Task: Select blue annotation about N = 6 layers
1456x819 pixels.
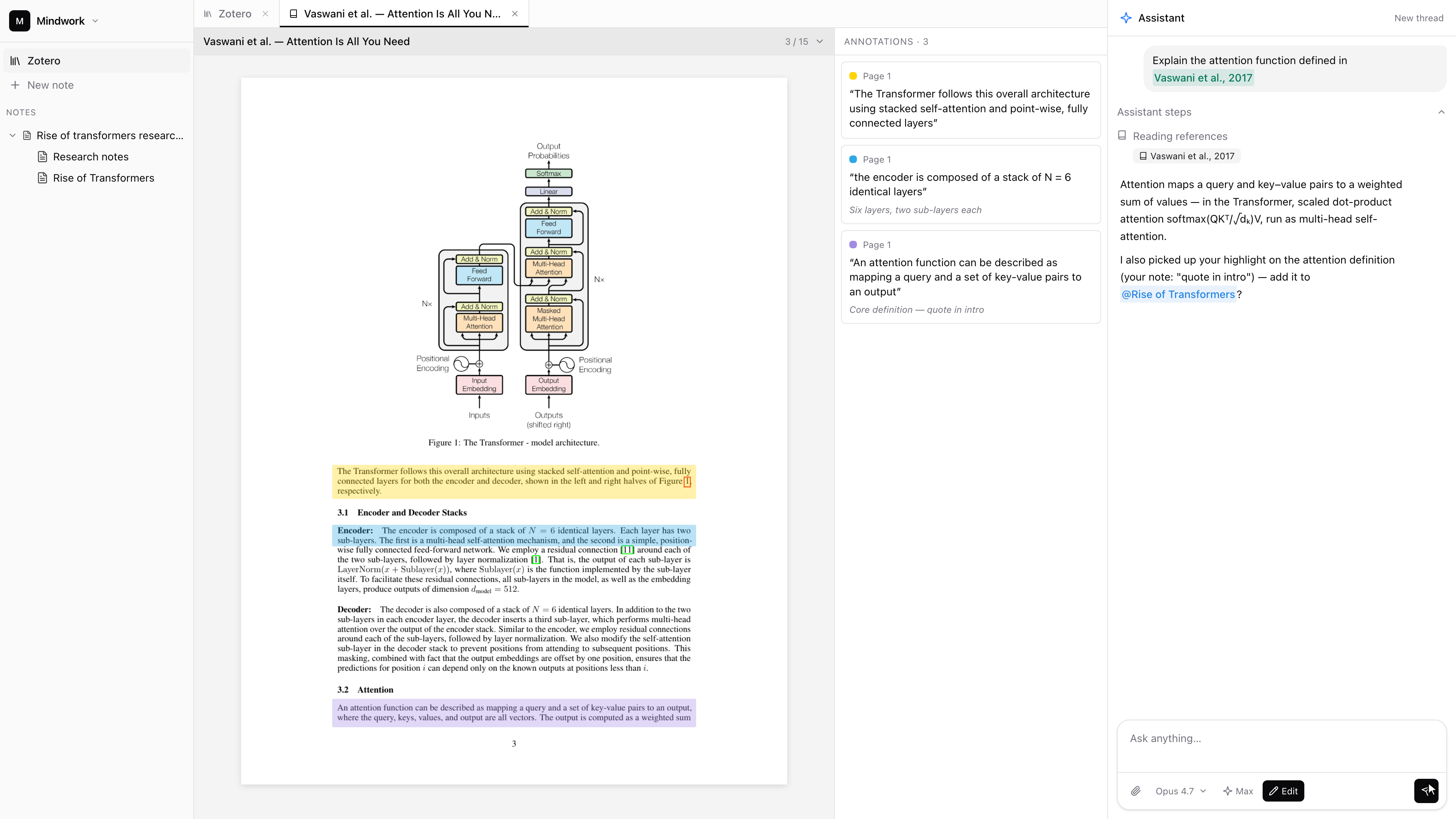Action: pyautogui.click(x=971, y=184)
